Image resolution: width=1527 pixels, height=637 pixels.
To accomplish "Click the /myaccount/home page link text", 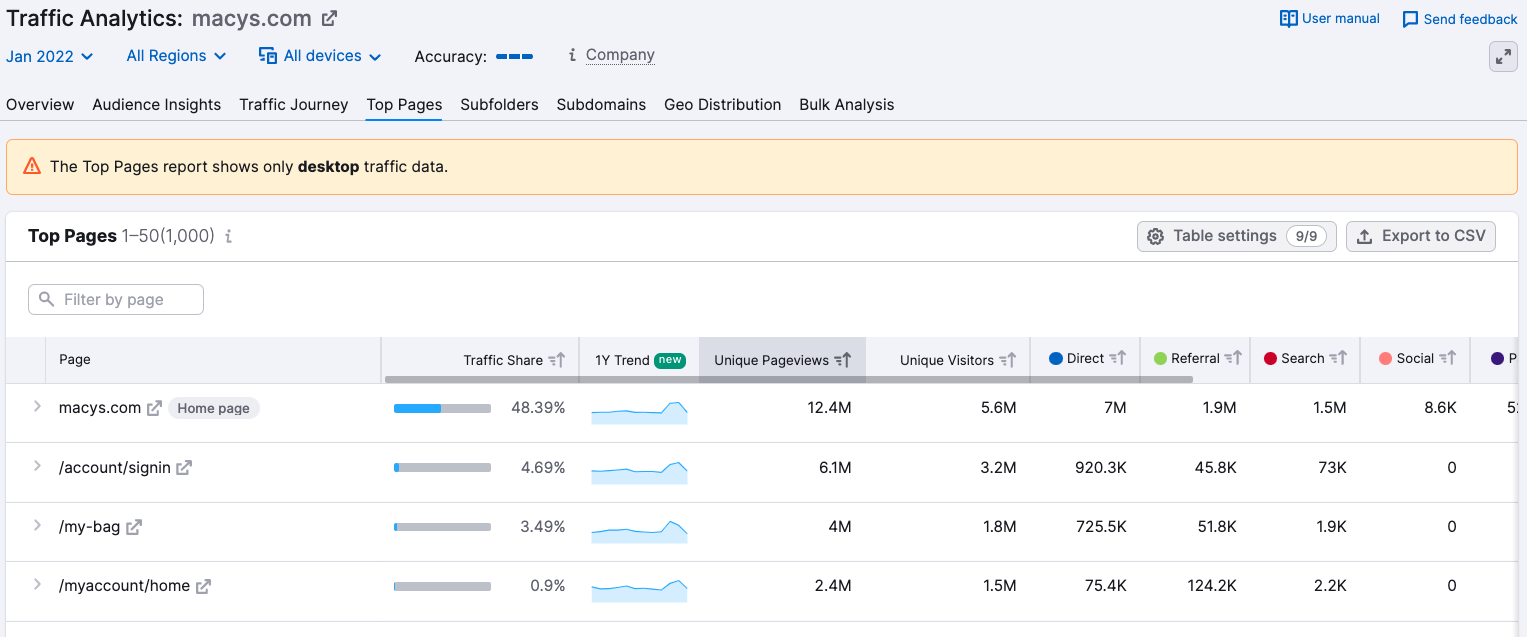I will click(x=124, y=586).
